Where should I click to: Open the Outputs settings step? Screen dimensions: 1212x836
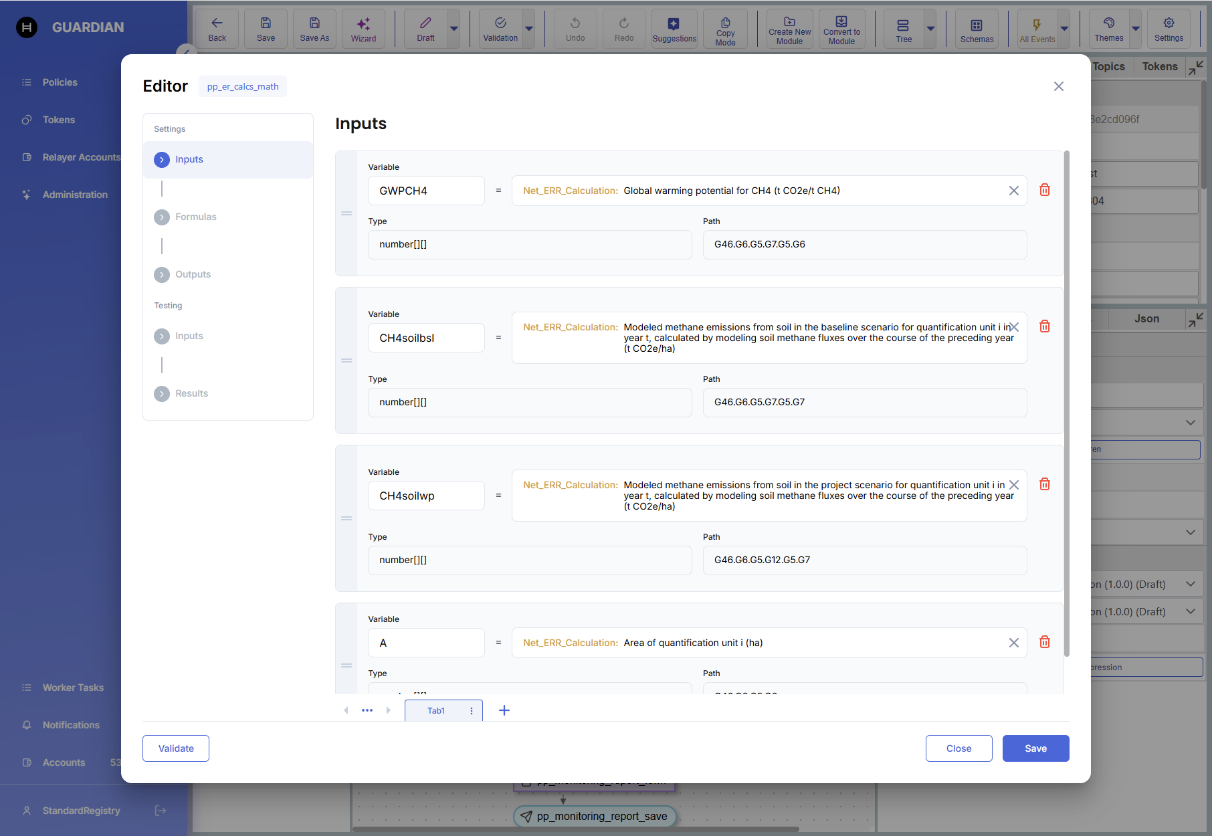[x=193, y=274]
